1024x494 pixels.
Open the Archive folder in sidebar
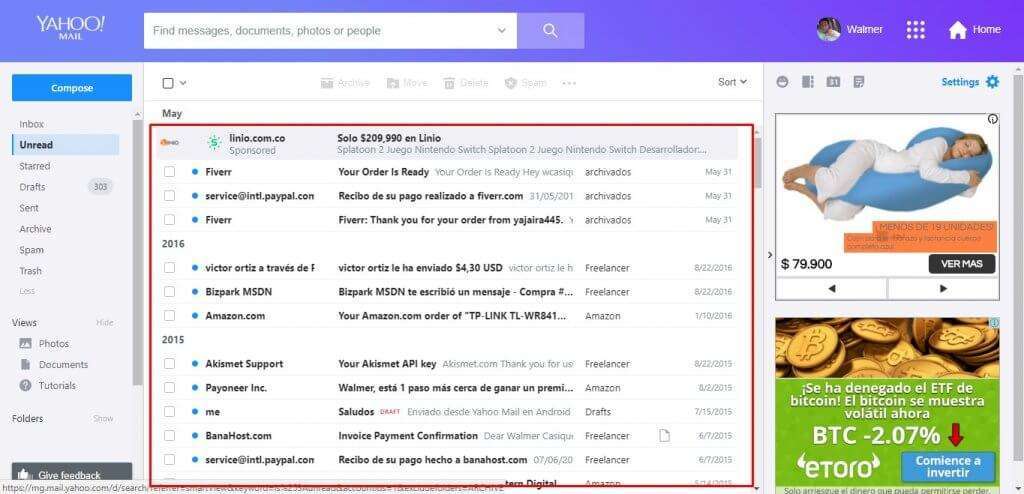[35, 229]
